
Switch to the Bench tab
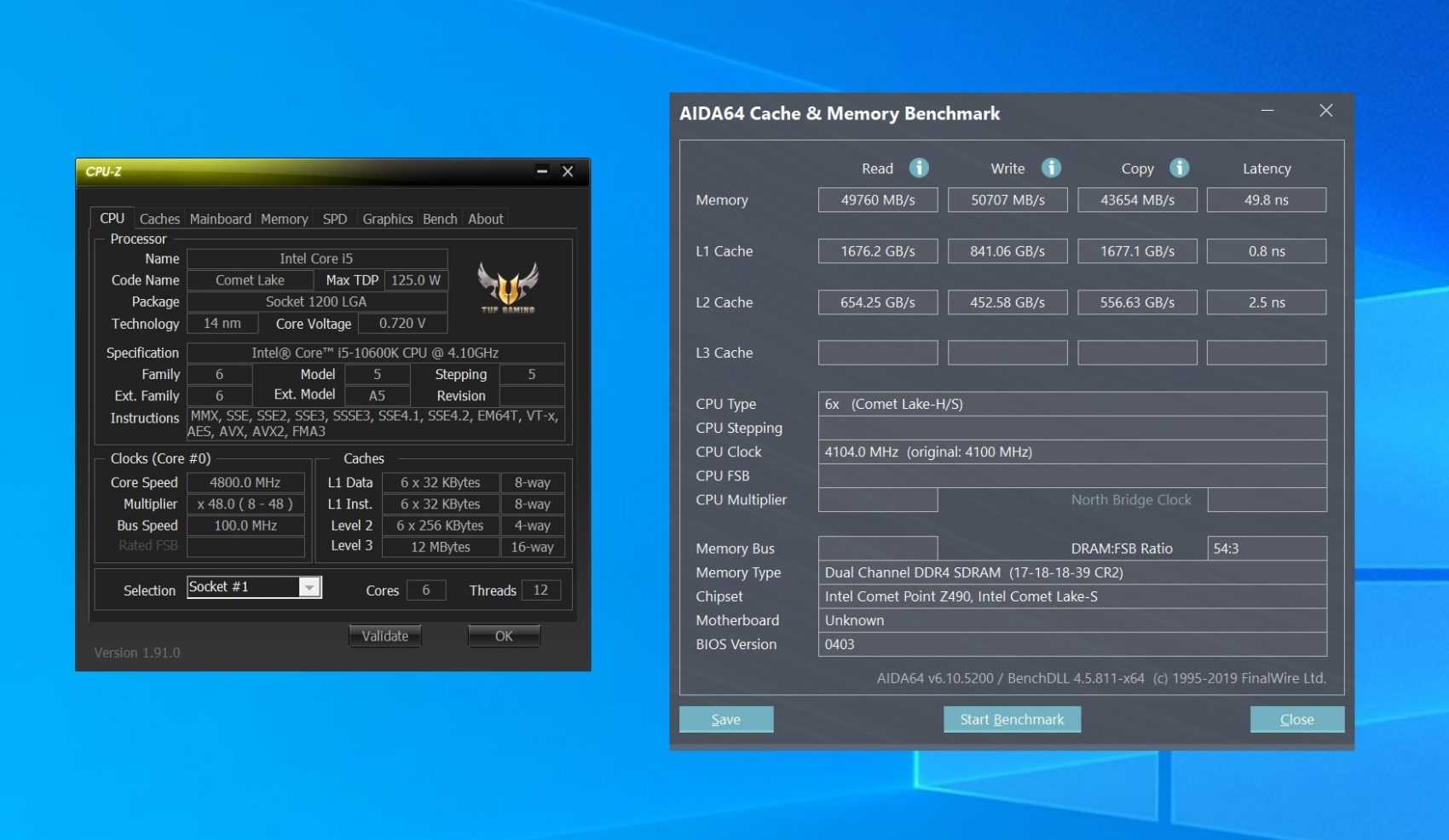coord(440,219)
